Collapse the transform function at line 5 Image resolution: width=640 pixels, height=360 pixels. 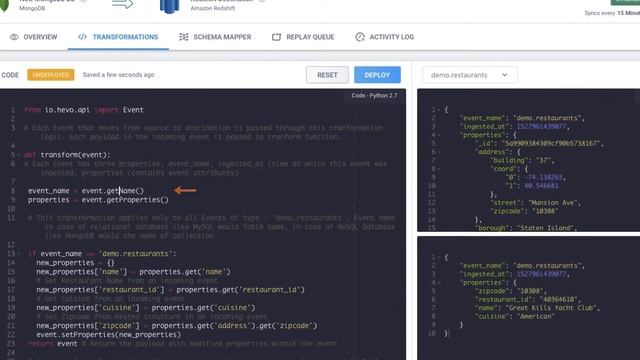point(19,155)
